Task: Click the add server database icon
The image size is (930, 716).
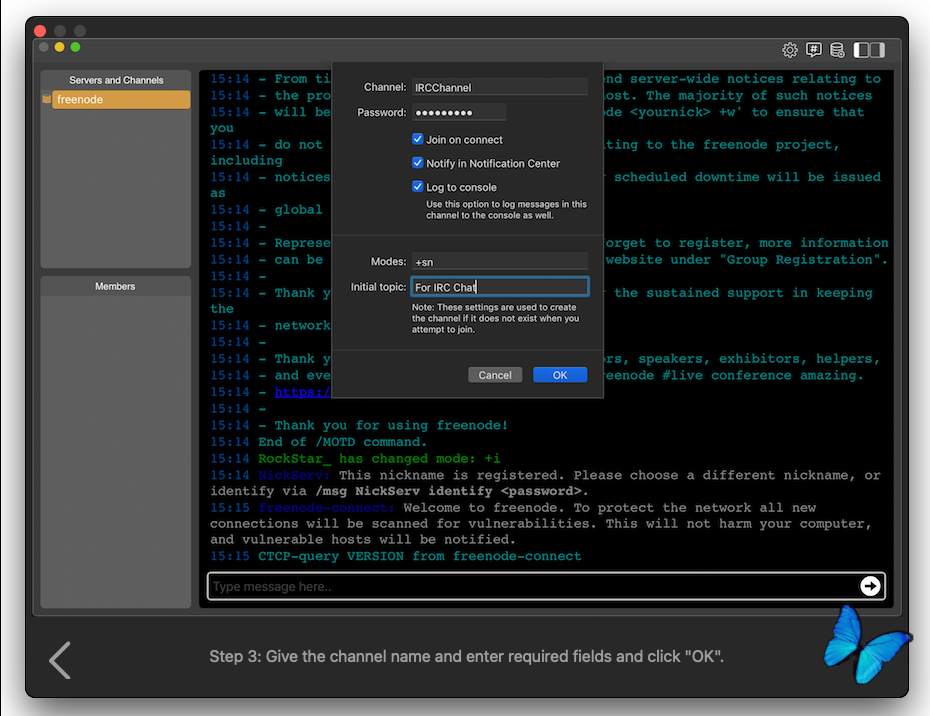Action: point(837,50)
